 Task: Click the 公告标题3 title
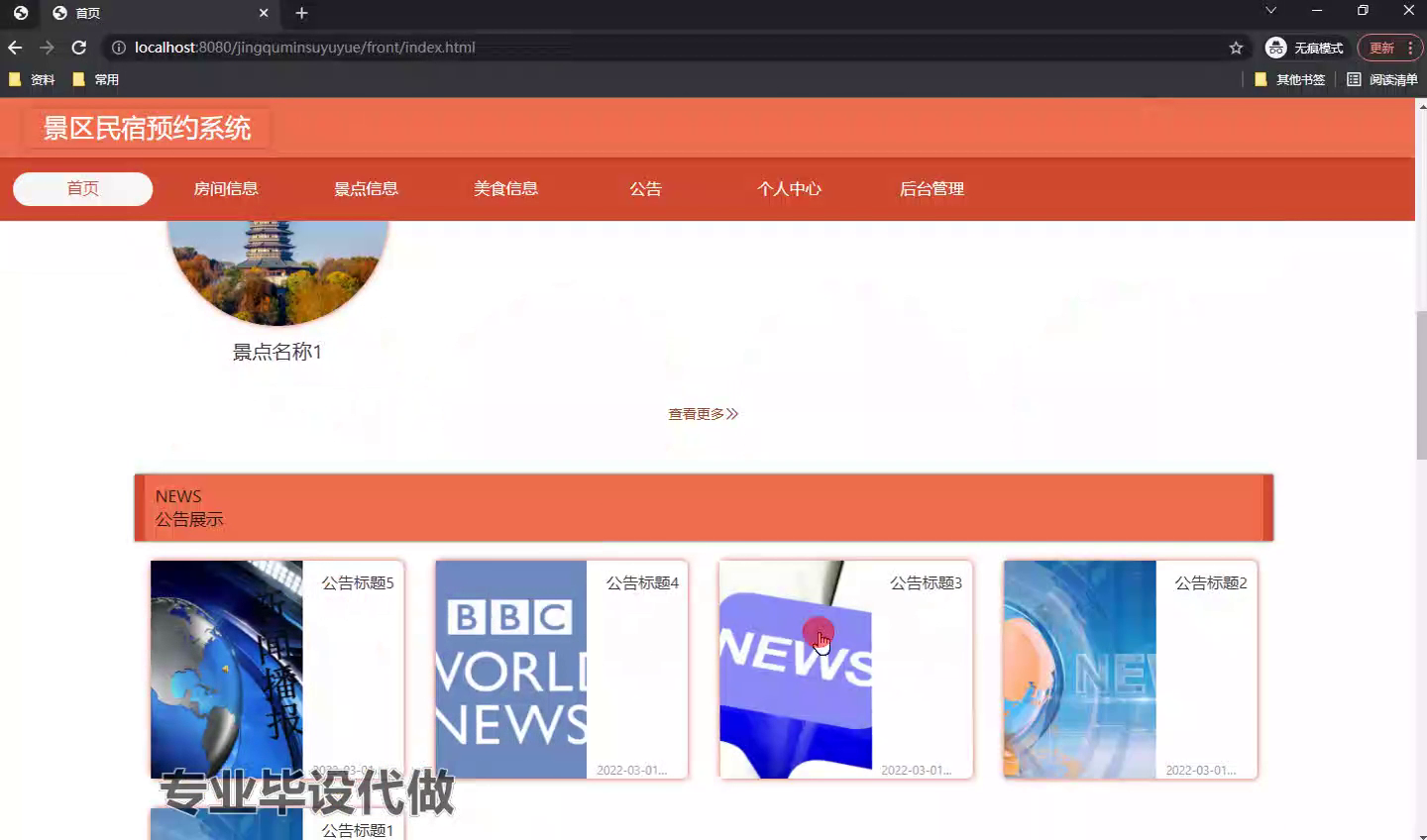point(927,583)
